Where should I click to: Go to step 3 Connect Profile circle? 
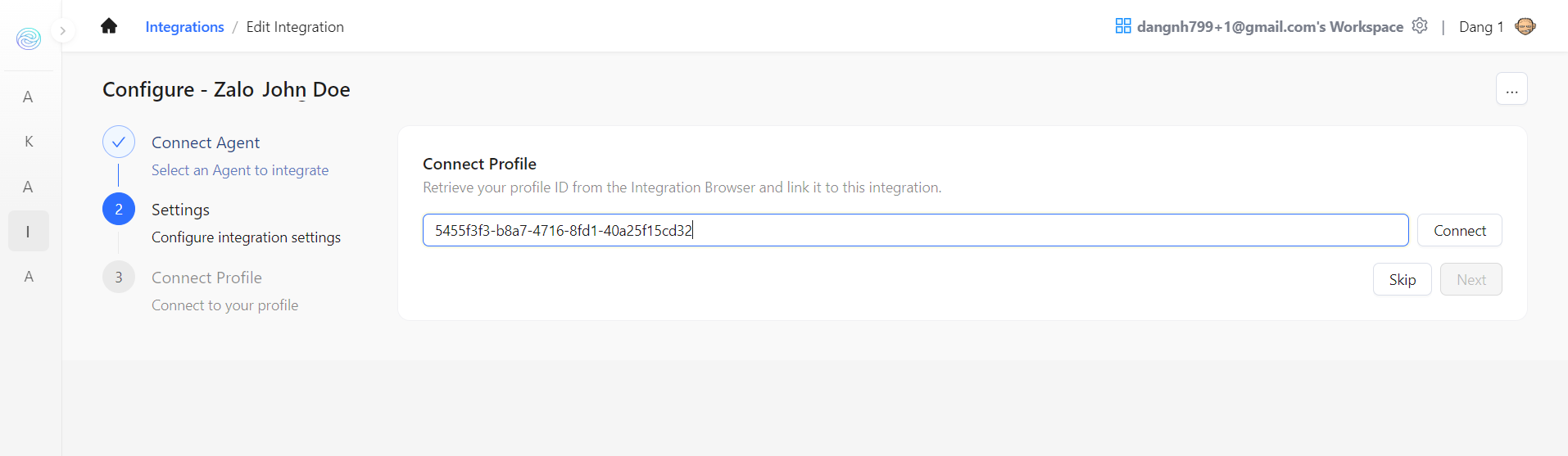(119, 278)
